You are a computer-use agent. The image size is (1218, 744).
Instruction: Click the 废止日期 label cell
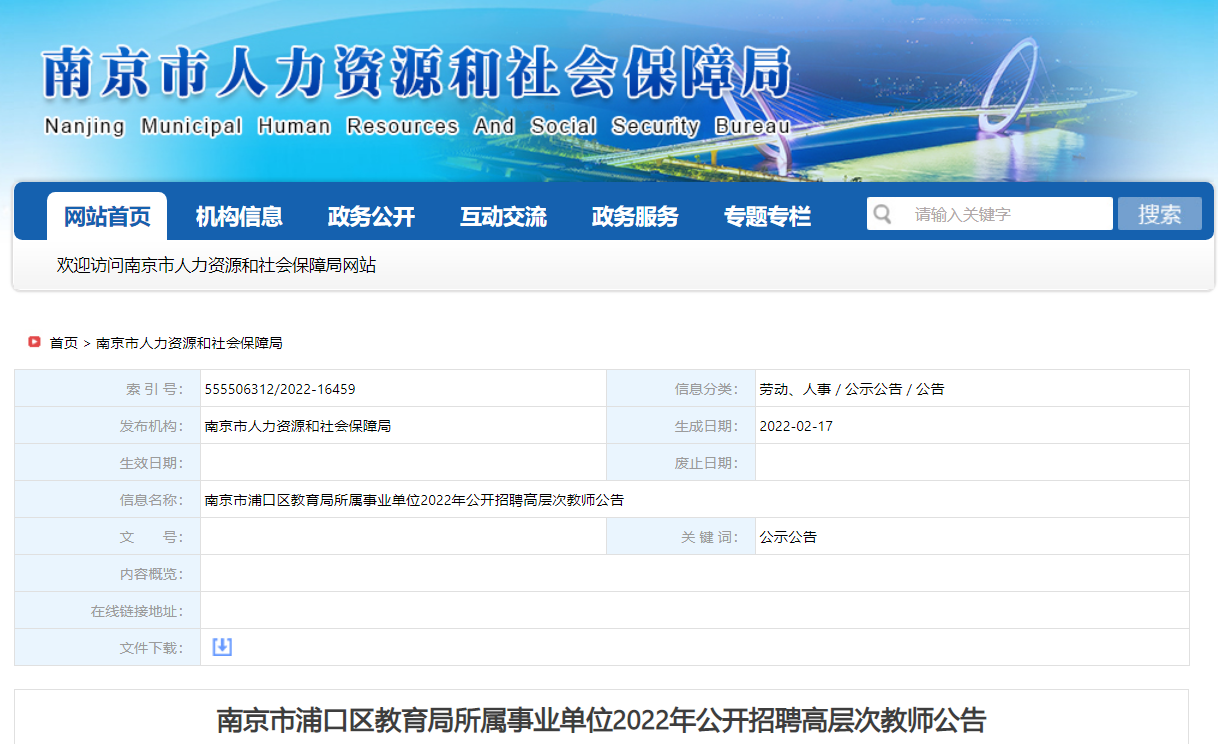[x=681, y=463]
